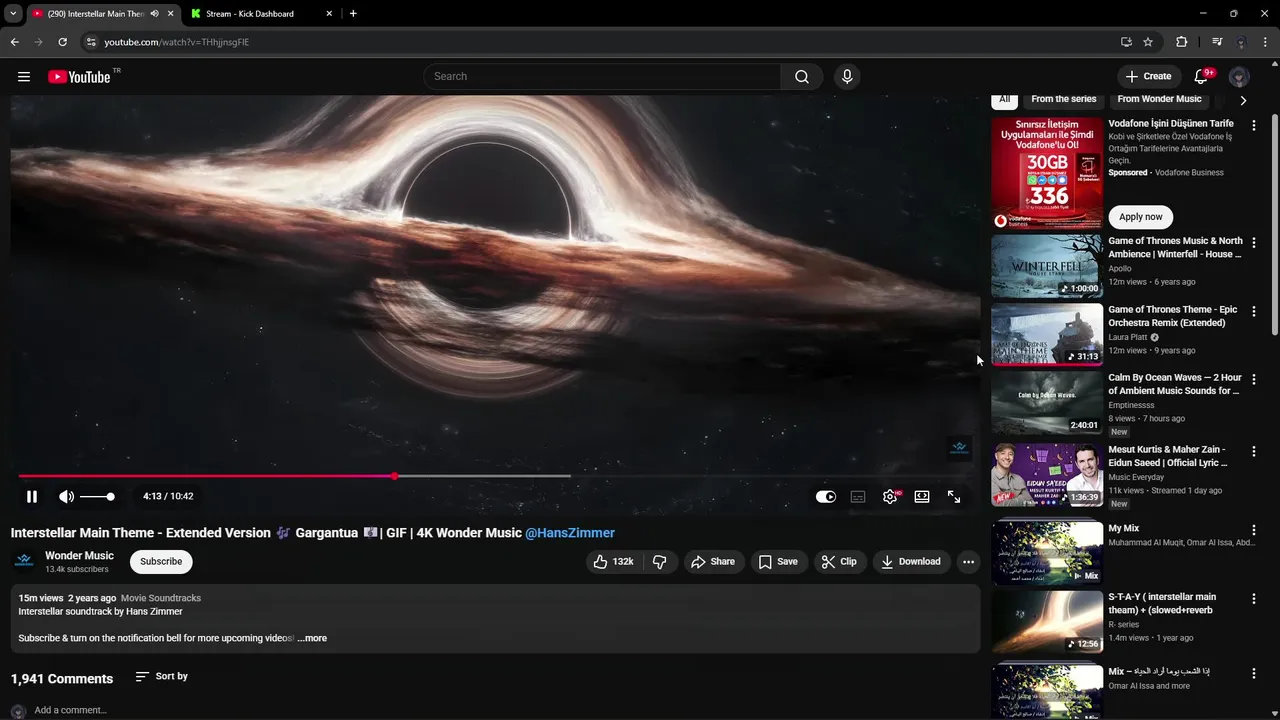Screen dimensions: 1280x720
Task: Click the address bar URL
Action: pyautogui.click(x=177, y=42)
